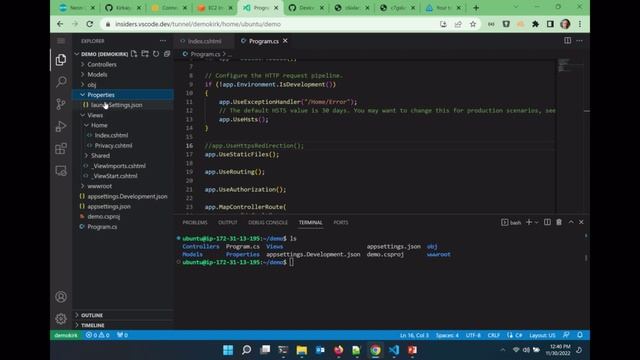
Task: Select the Terminal panel tab
Action: click(310, 222)
